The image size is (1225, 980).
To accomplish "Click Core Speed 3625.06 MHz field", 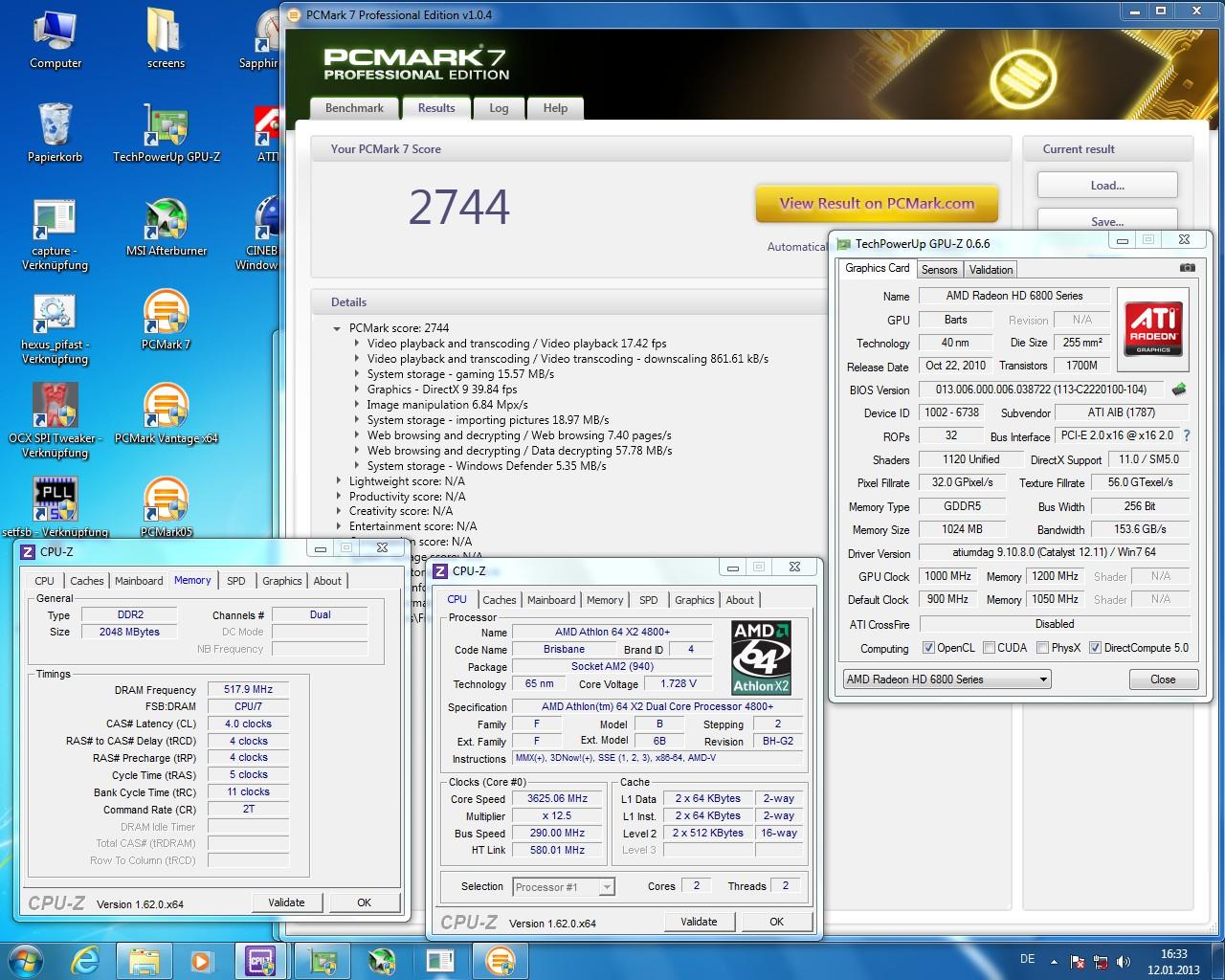I will point(557,798).
